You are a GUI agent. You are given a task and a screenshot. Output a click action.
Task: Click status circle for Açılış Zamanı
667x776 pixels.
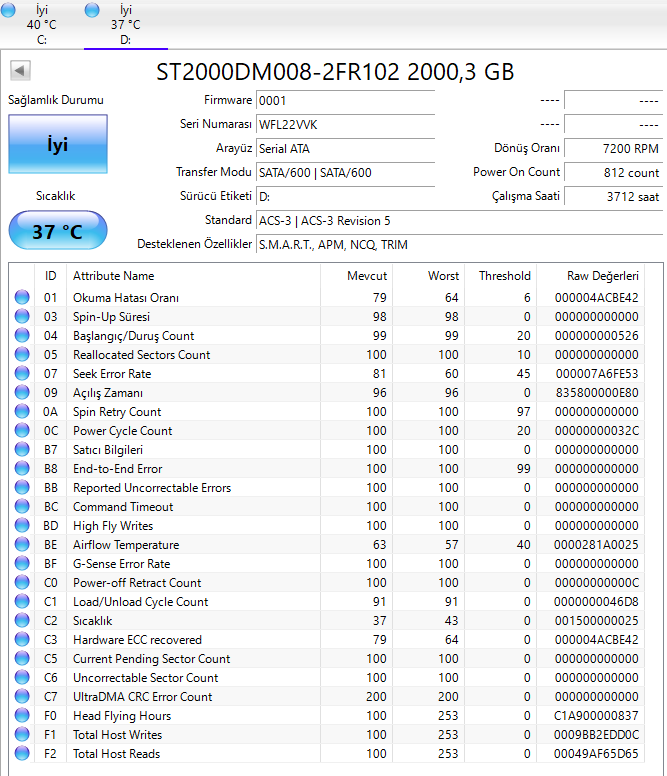(22, 392)
